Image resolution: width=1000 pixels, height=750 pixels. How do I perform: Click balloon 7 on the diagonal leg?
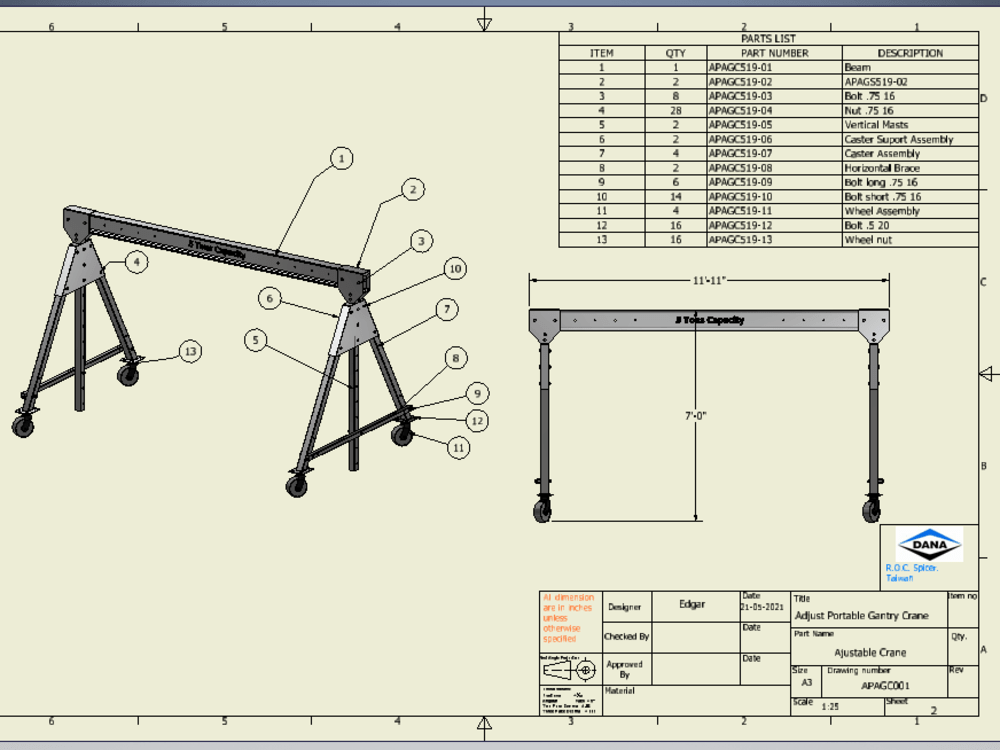(445, 310)
